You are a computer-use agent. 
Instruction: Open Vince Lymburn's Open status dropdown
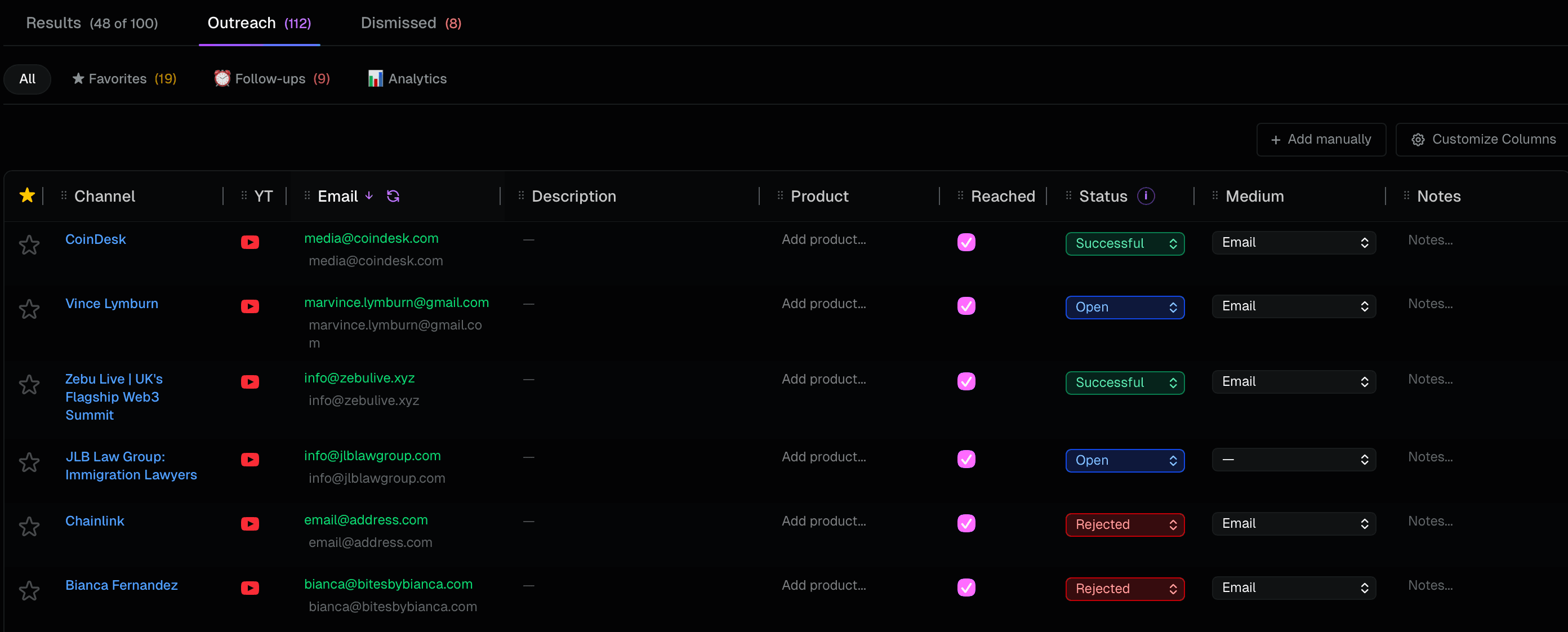pyautogui.click(x=1125, y=308)
